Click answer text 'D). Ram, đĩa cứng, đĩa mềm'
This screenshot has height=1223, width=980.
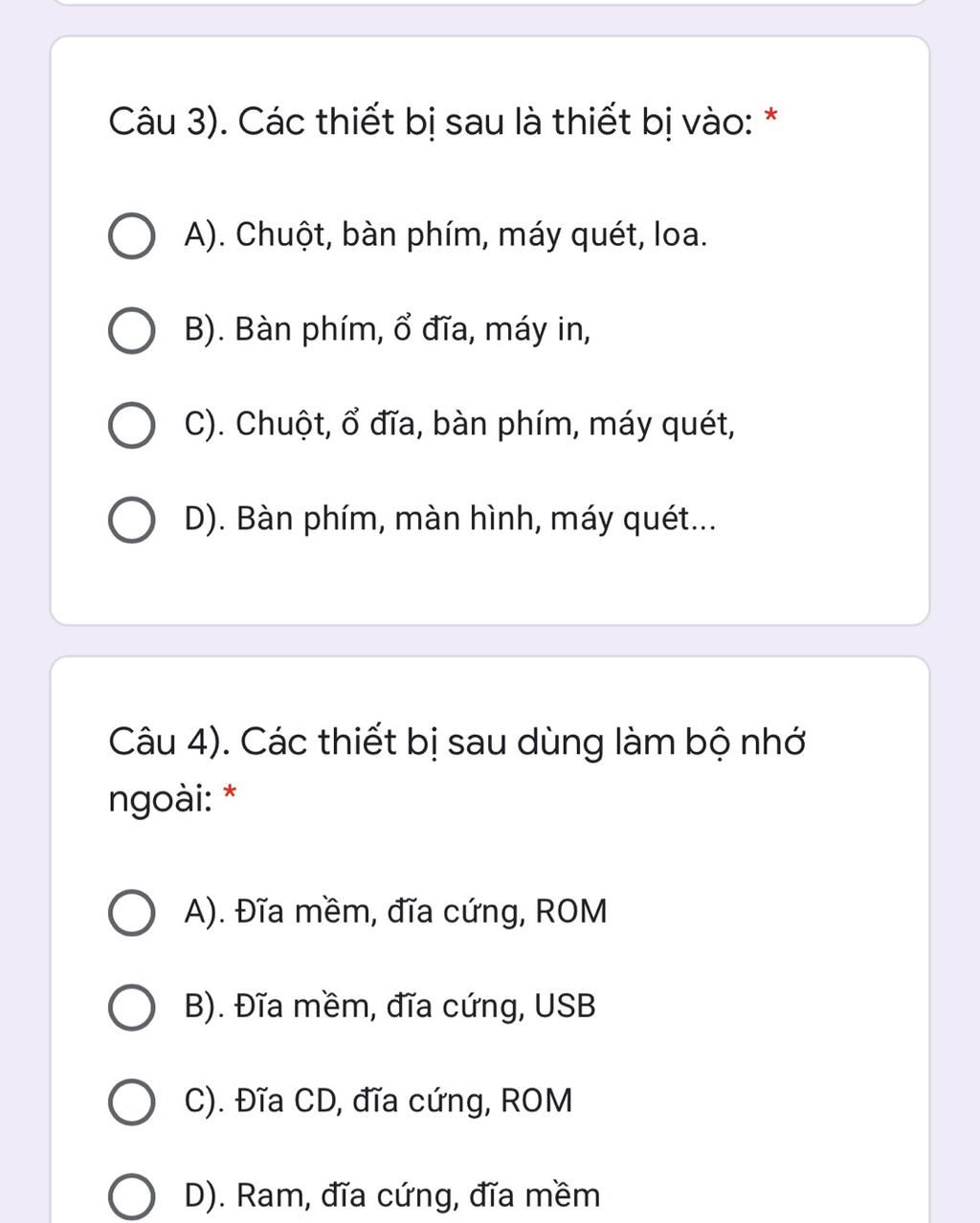click(x=392, y=1195)
